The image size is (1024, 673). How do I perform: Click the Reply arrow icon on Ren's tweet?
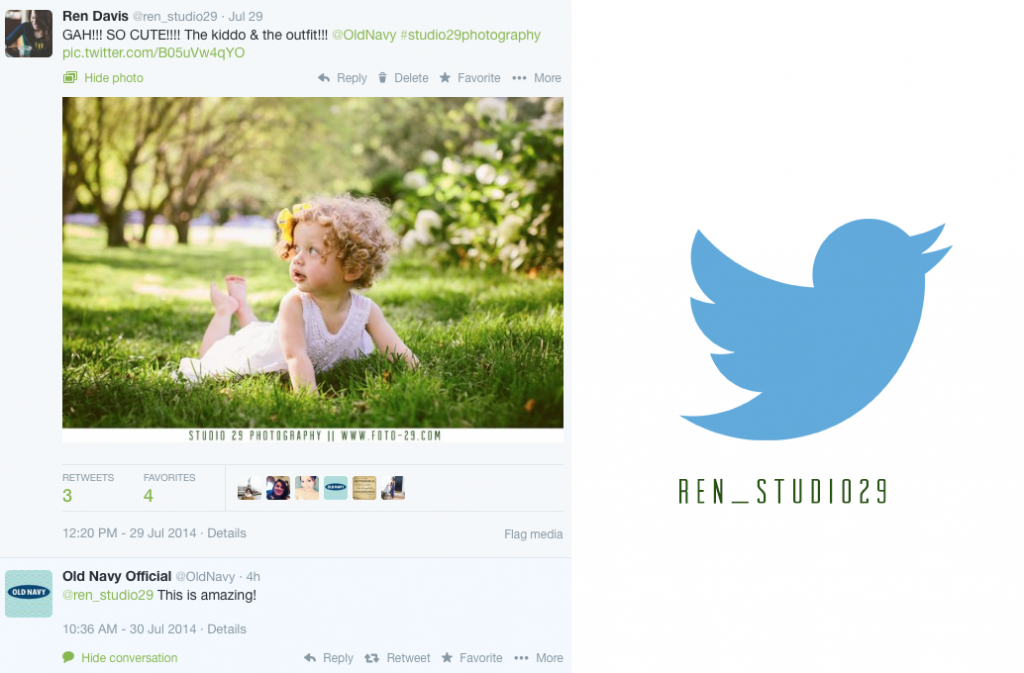tap(324, 78)
